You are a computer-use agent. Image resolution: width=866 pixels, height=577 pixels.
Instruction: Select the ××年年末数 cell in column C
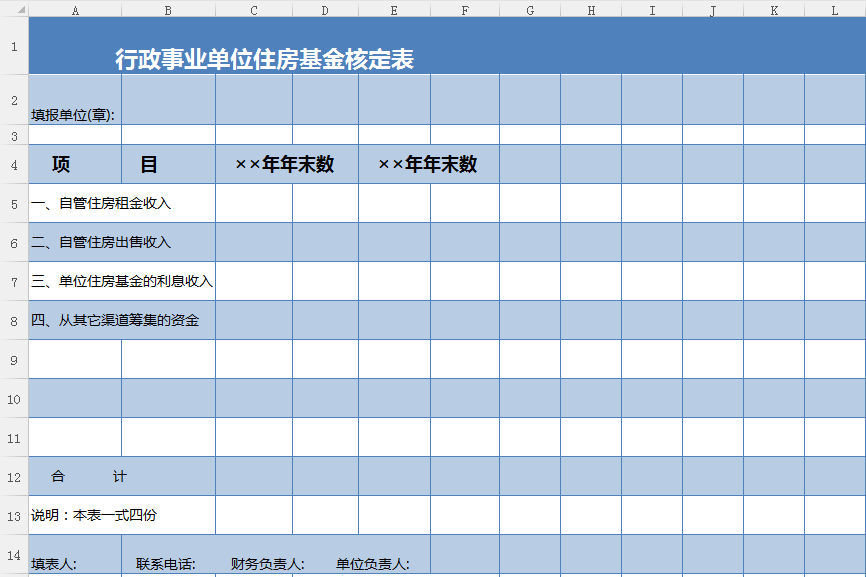point(285,165)
